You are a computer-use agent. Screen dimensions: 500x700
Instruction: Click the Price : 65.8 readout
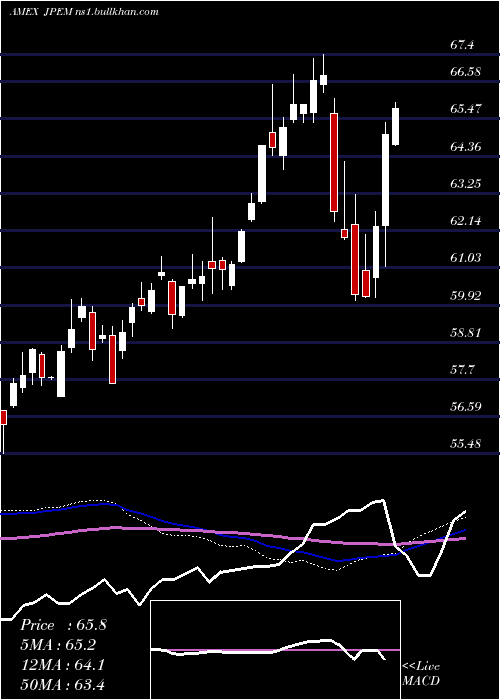pos(63,625)
